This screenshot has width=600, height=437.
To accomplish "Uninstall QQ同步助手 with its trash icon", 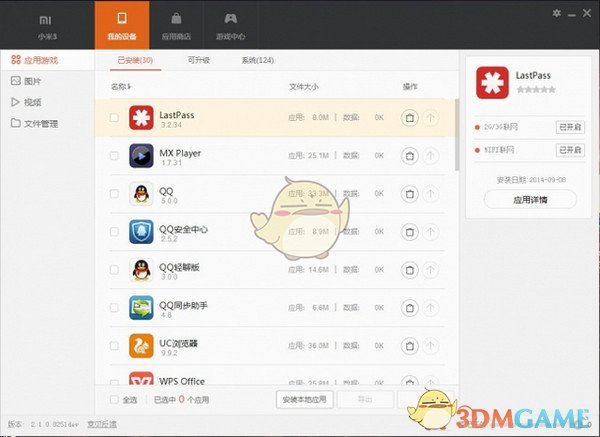I will [409, 308].
